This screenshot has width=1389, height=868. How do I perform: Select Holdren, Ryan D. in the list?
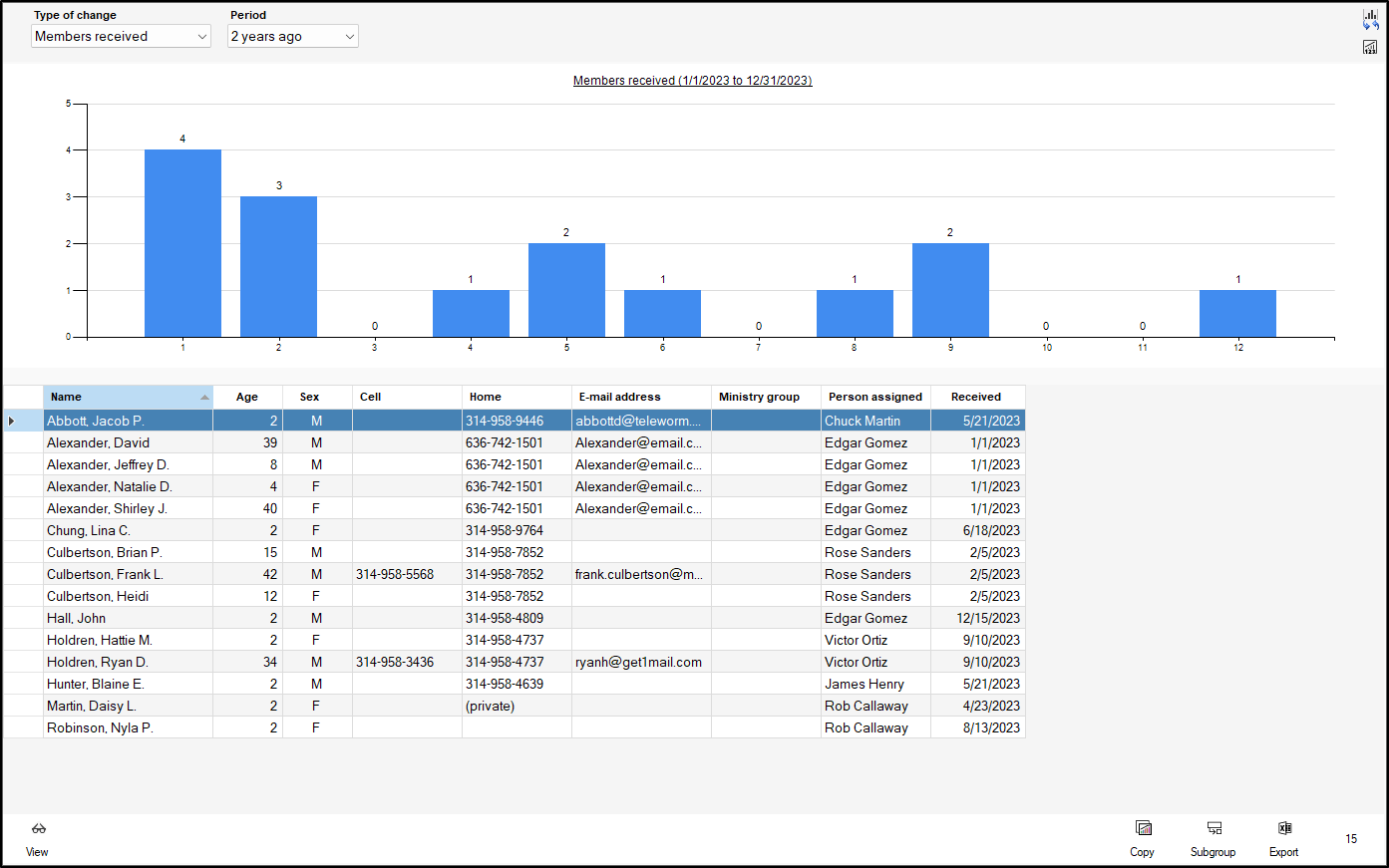coord(98,663)
